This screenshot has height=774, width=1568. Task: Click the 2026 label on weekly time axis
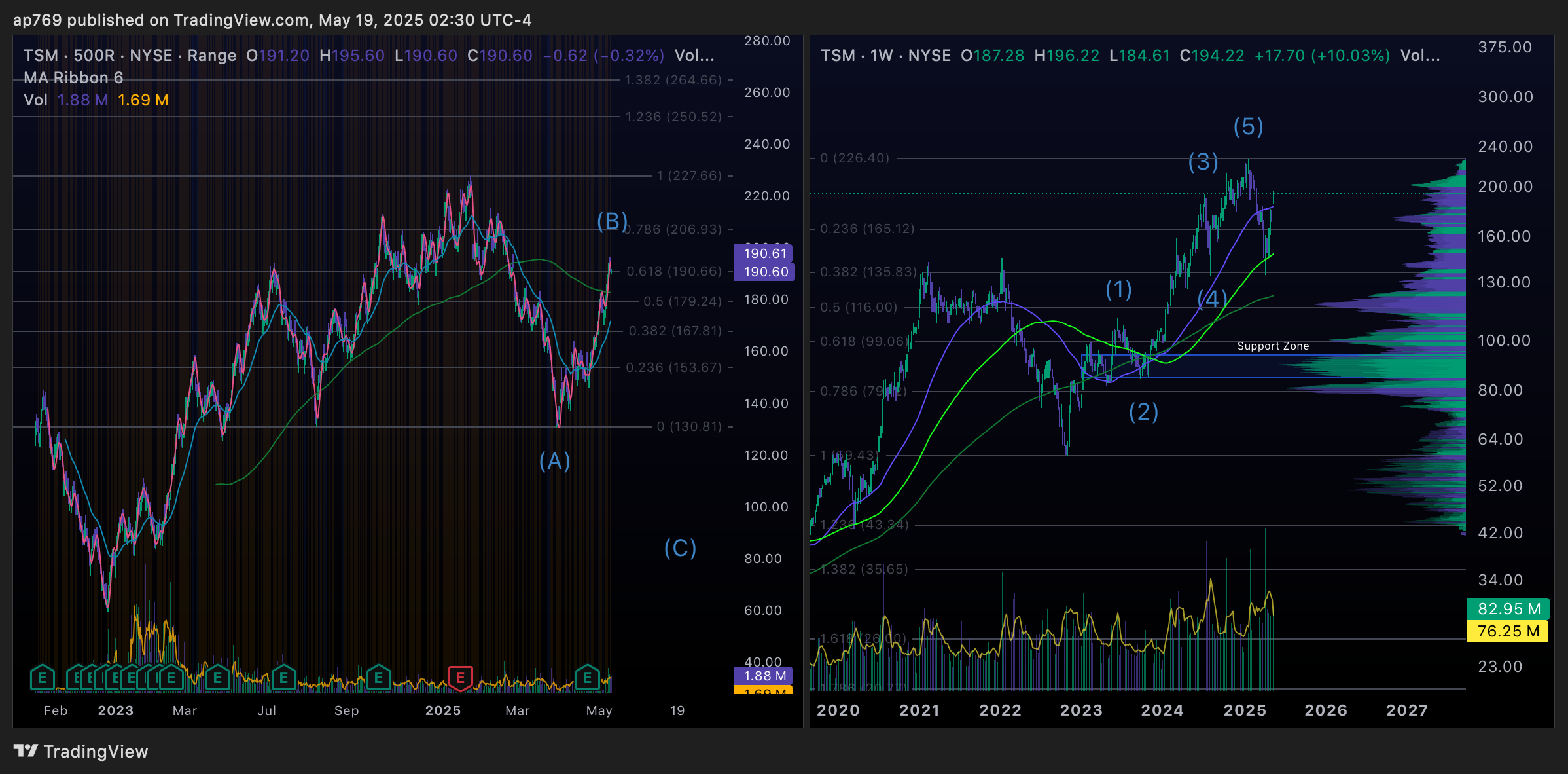pos(1326,710)
